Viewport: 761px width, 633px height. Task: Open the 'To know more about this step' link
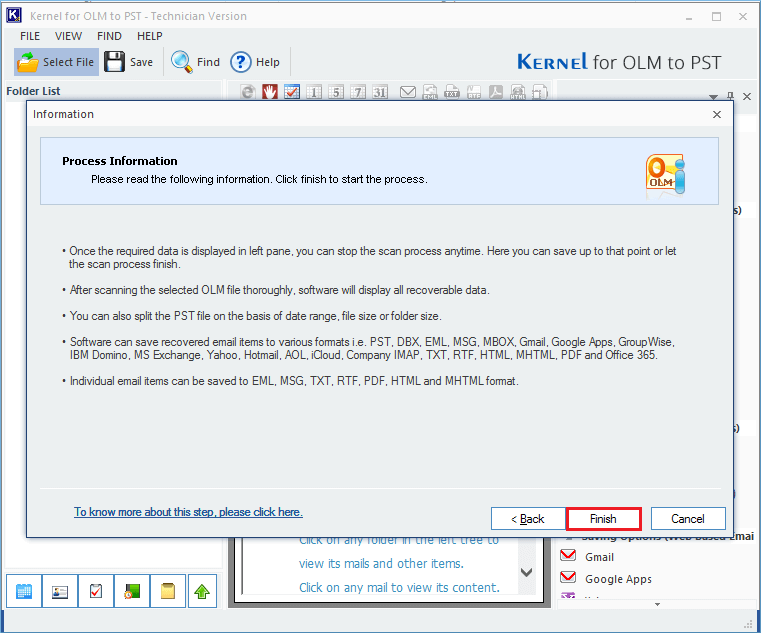tap(188, 512)
